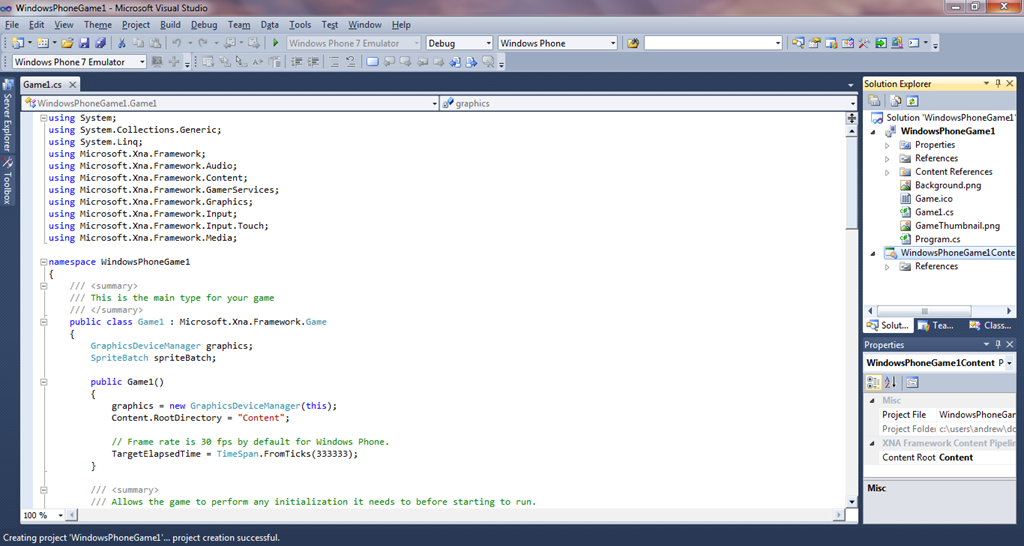This screenshot has height=546, width=1024.
Task: Click the Save All toolbar icon
Action: pyautogui.click(x=100, y=43)
